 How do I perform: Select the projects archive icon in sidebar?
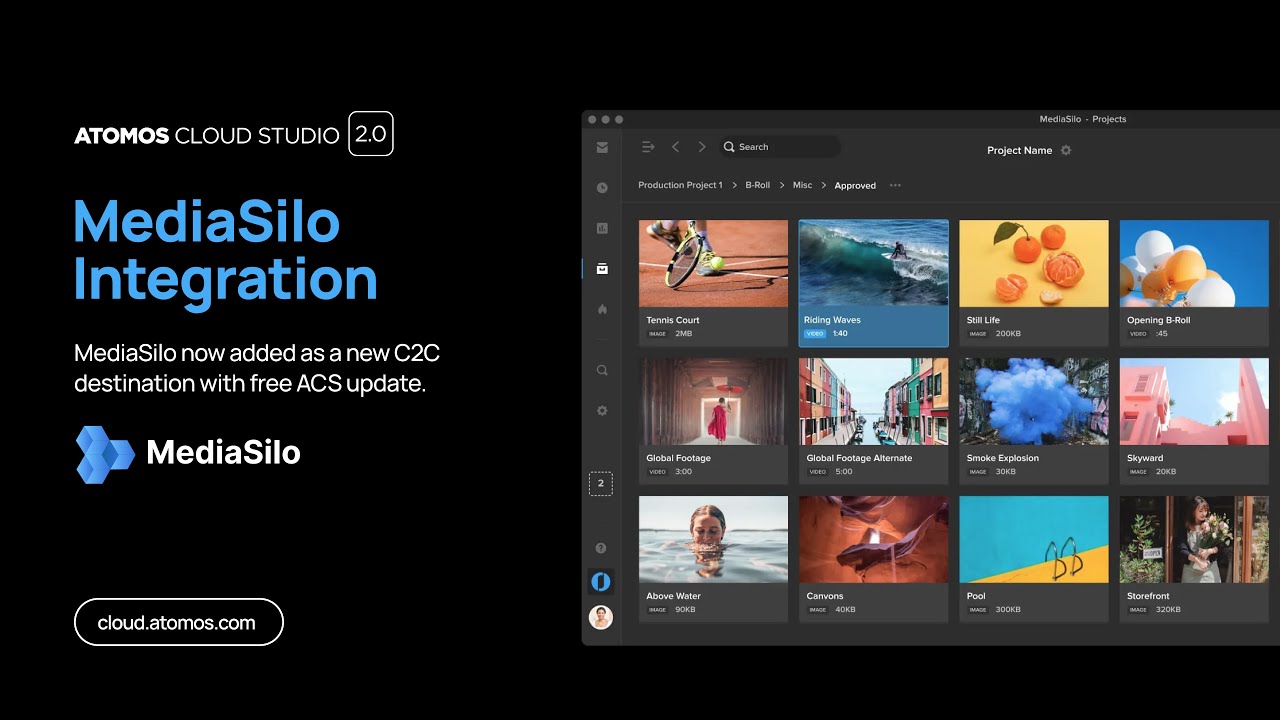[x=602, y=269]
